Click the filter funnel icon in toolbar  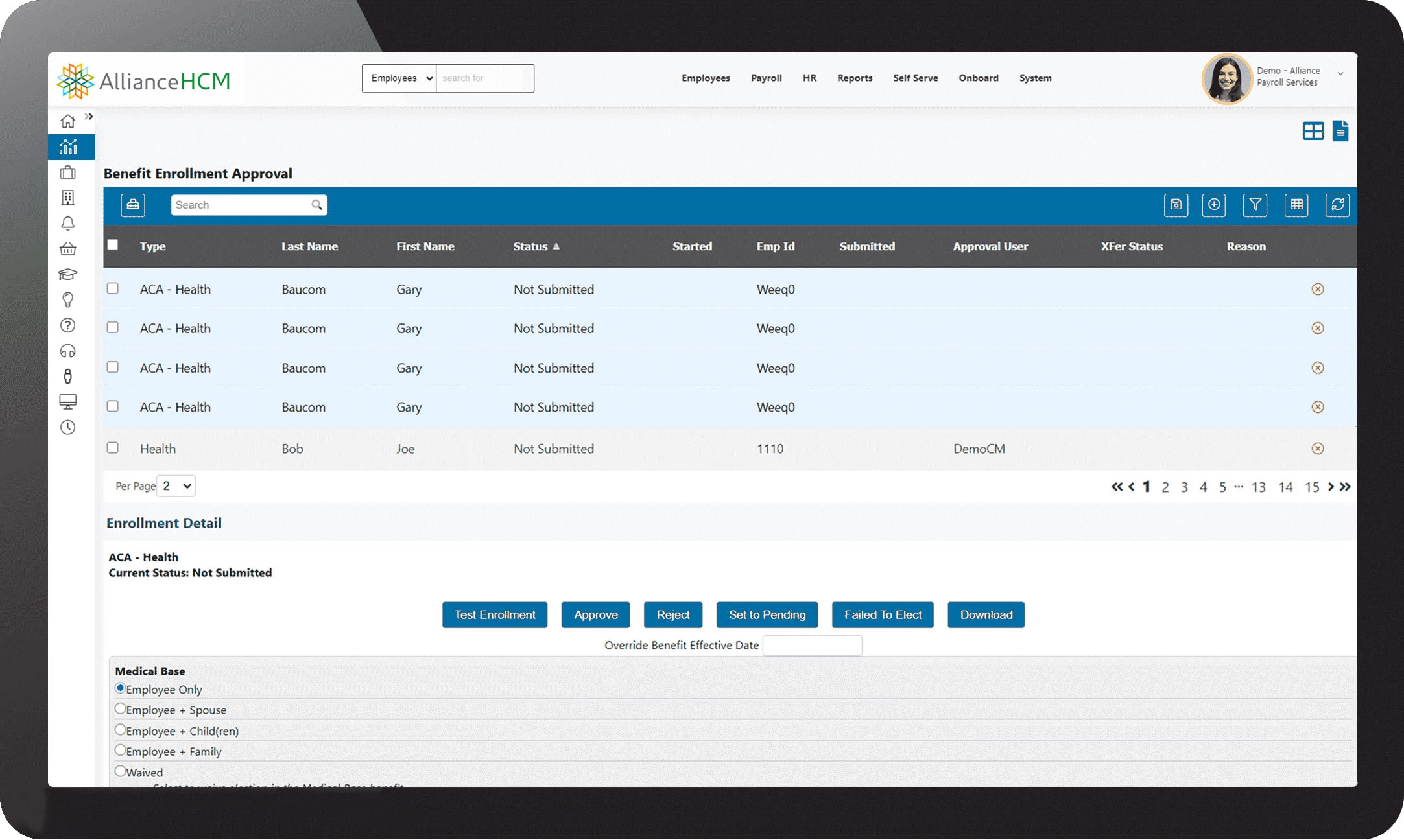tap(1255, 205)
